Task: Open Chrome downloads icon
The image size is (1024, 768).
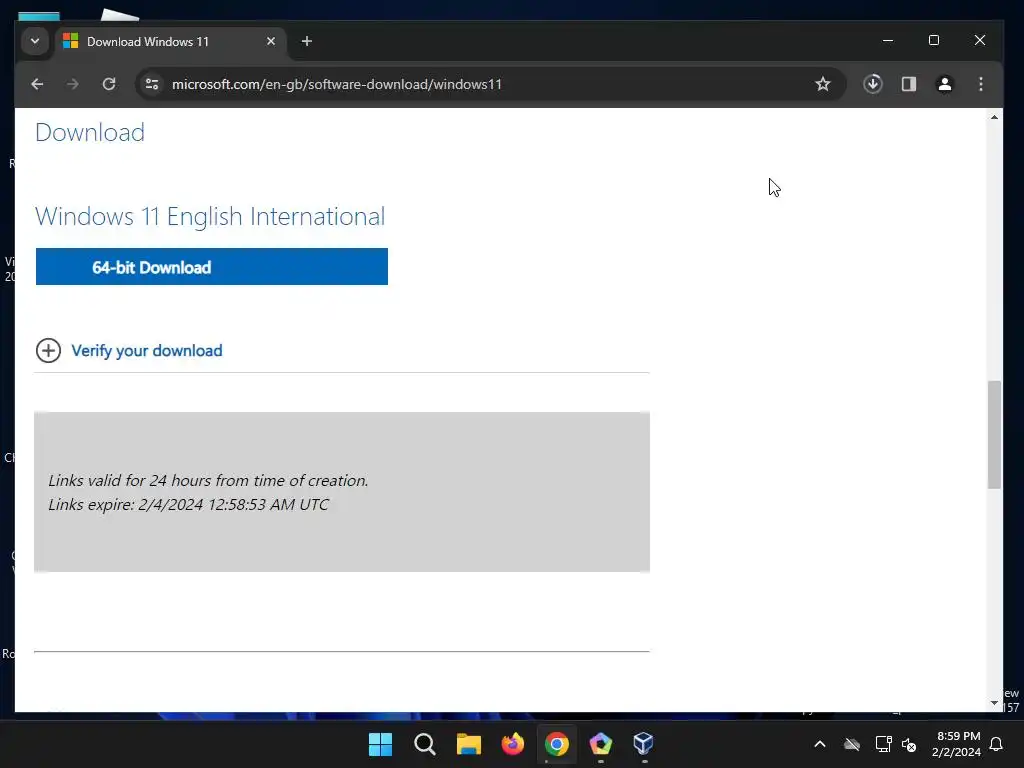Action: click(x=873, y=84)
